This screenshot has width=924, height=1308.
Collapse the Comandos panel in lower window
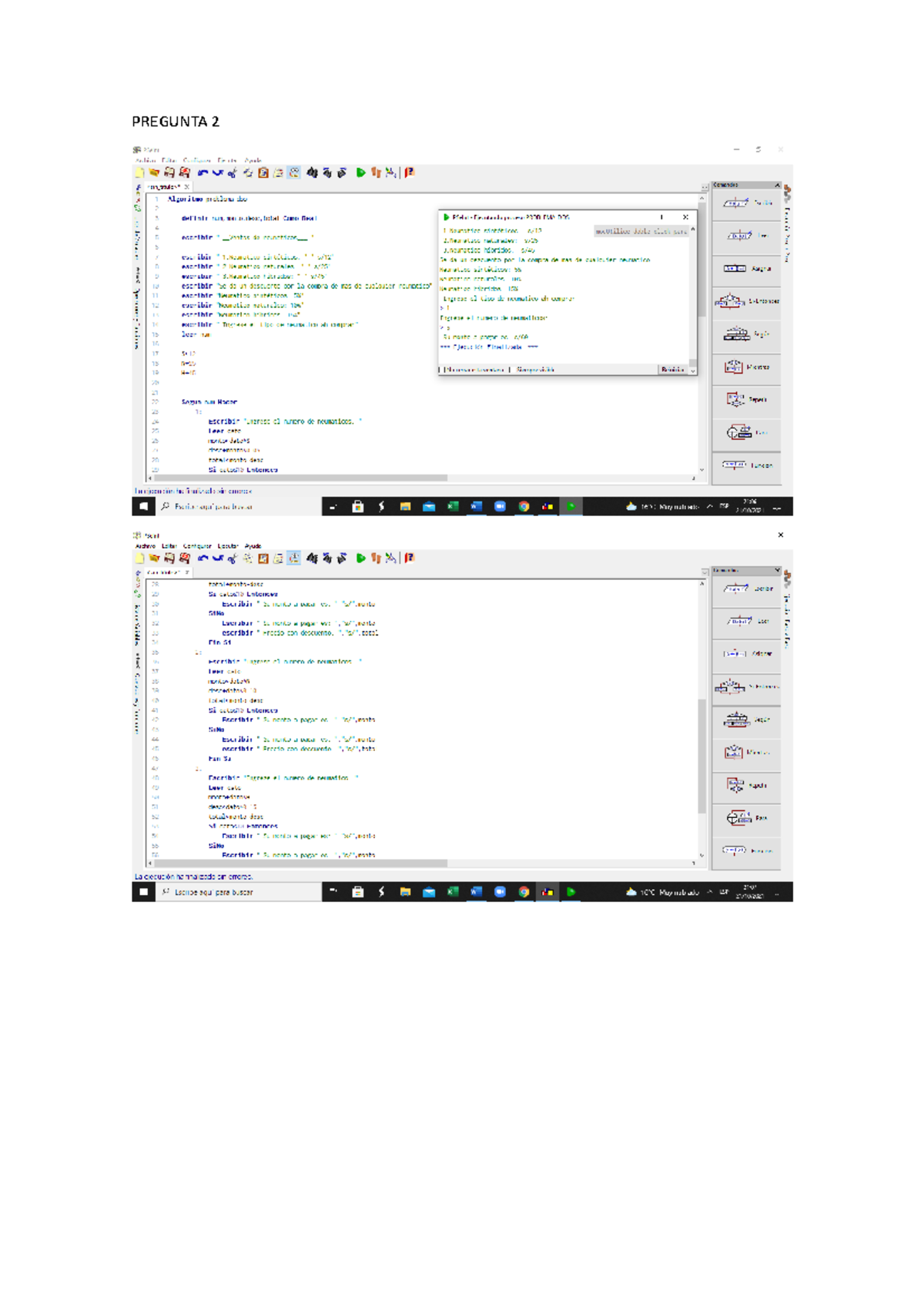777,570
